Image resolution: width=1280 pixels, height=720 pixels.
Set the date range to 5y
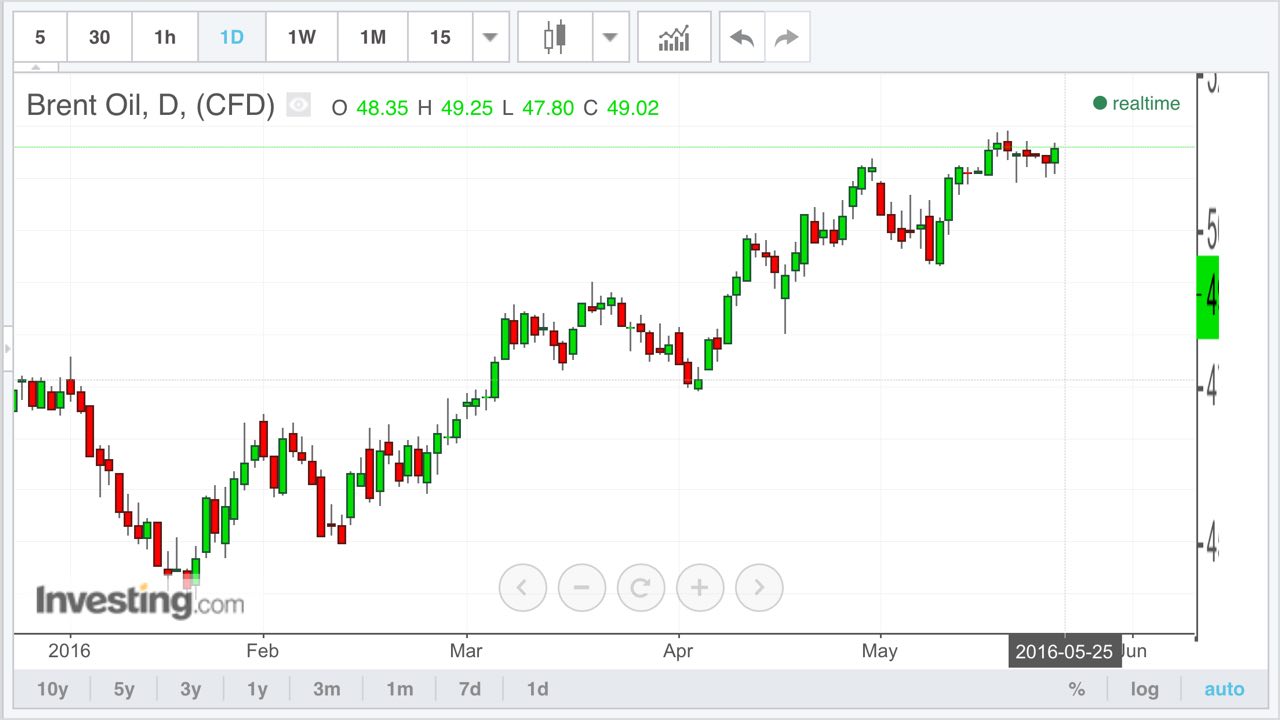point(124,689)
